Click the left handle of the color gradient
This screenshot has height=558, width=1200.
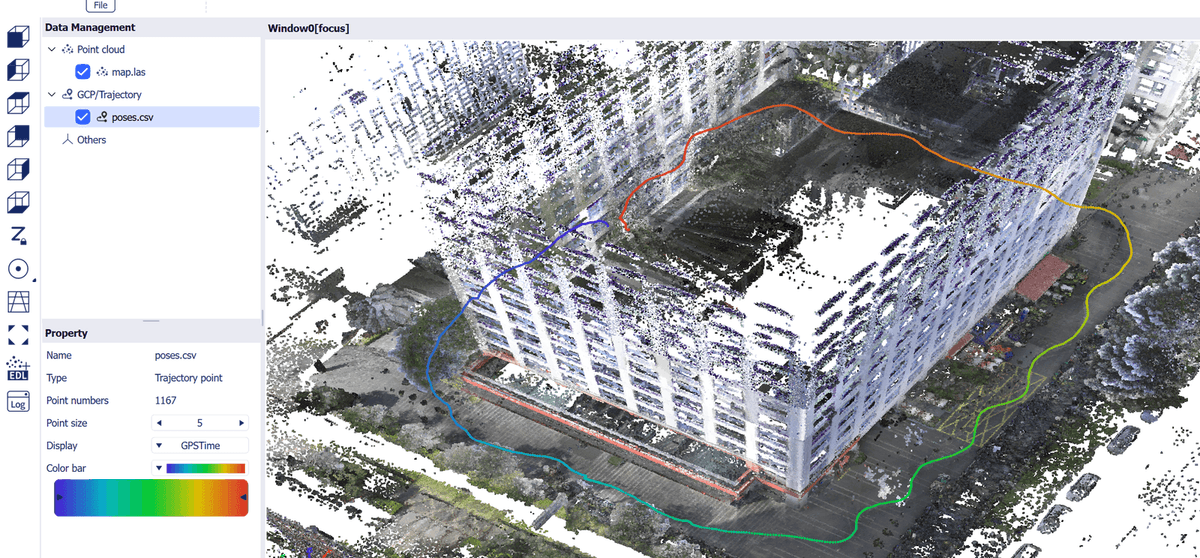pyautogui.click(x=58, y=496)
